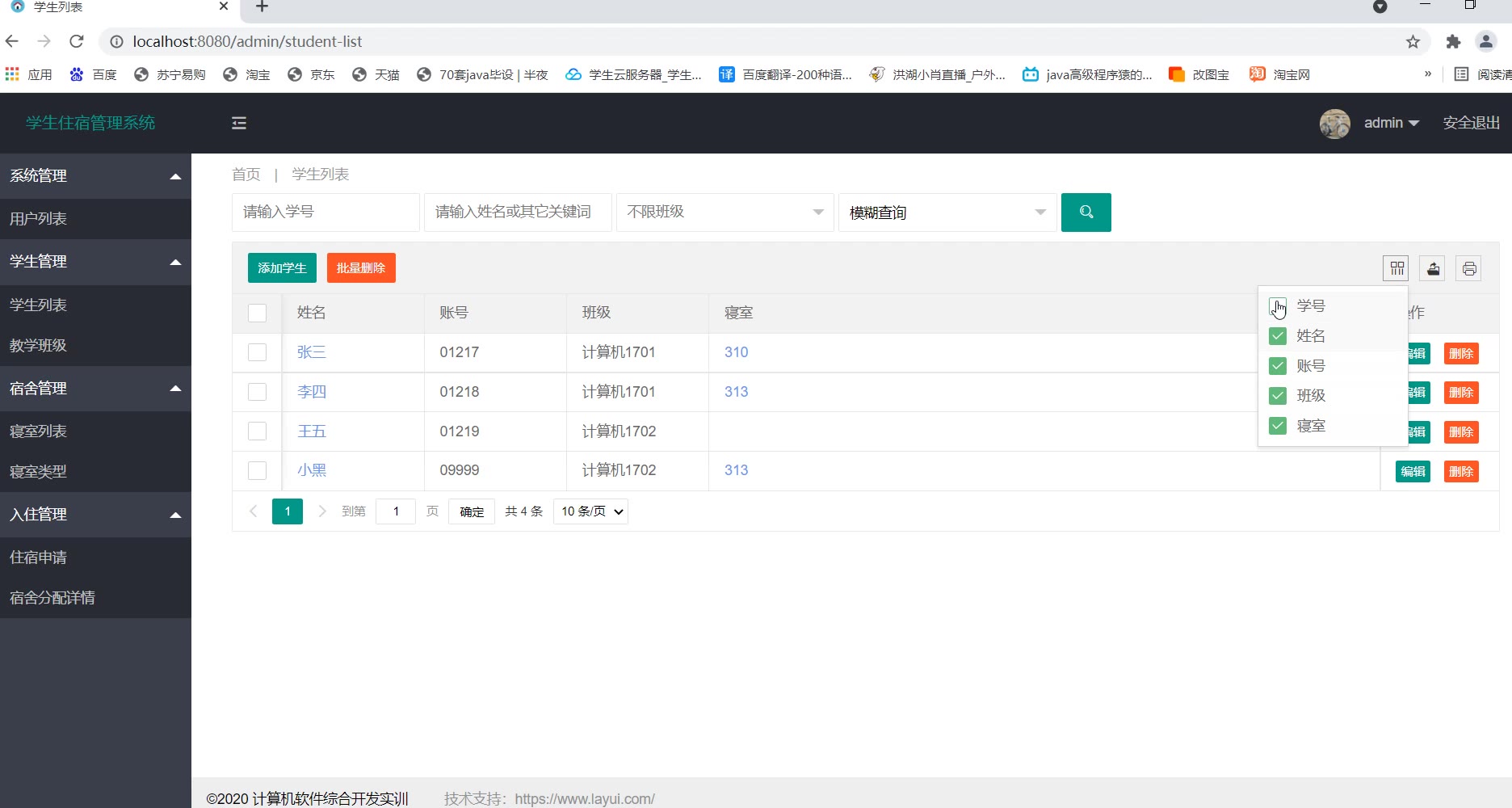
Task: Click the browser page reload icon
Action: 77,41
